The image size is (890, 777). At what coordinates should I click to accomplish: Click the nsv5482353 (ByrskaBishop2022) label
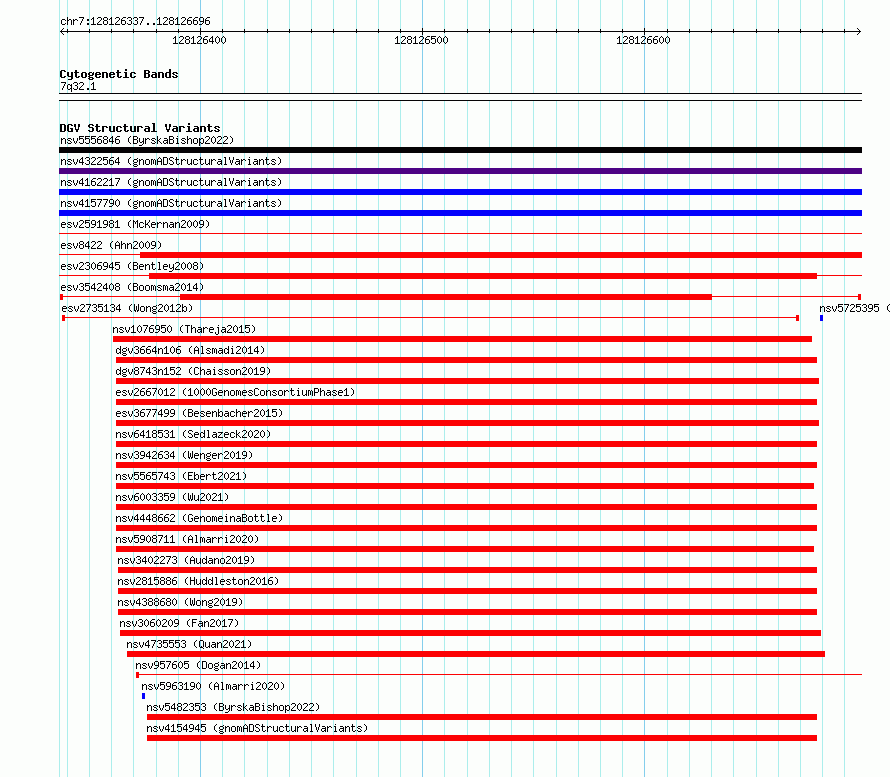tap(233, 707)
